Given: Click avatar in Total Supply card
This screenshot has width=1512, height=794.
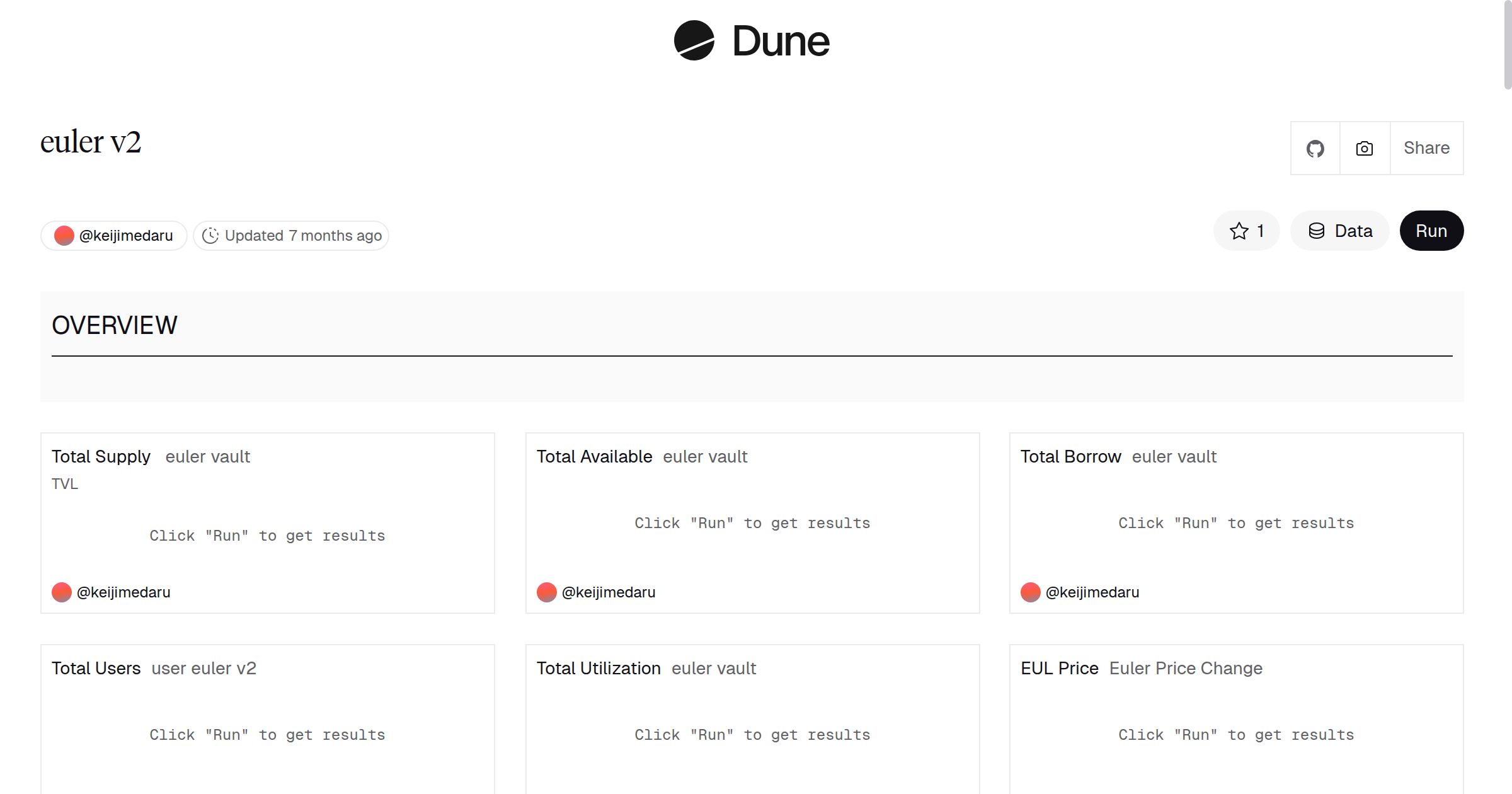Looking at the screenshot, I should pos(62,592).
